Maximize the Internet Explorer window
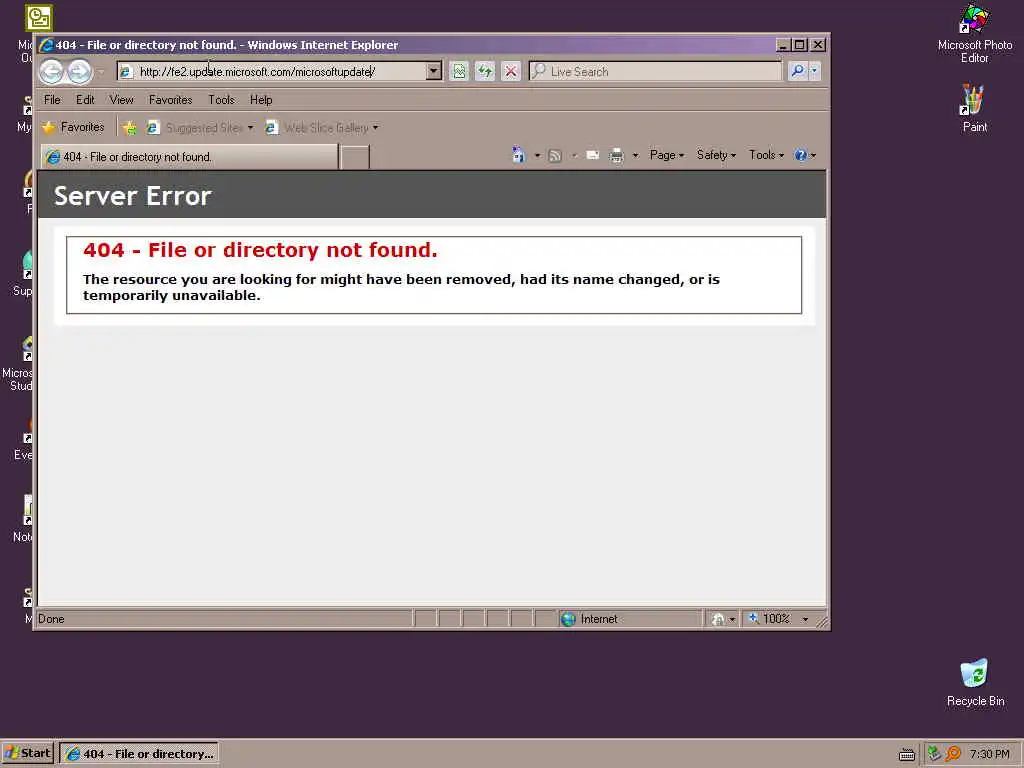This screenshot has height=768, width=1024. 799,45
